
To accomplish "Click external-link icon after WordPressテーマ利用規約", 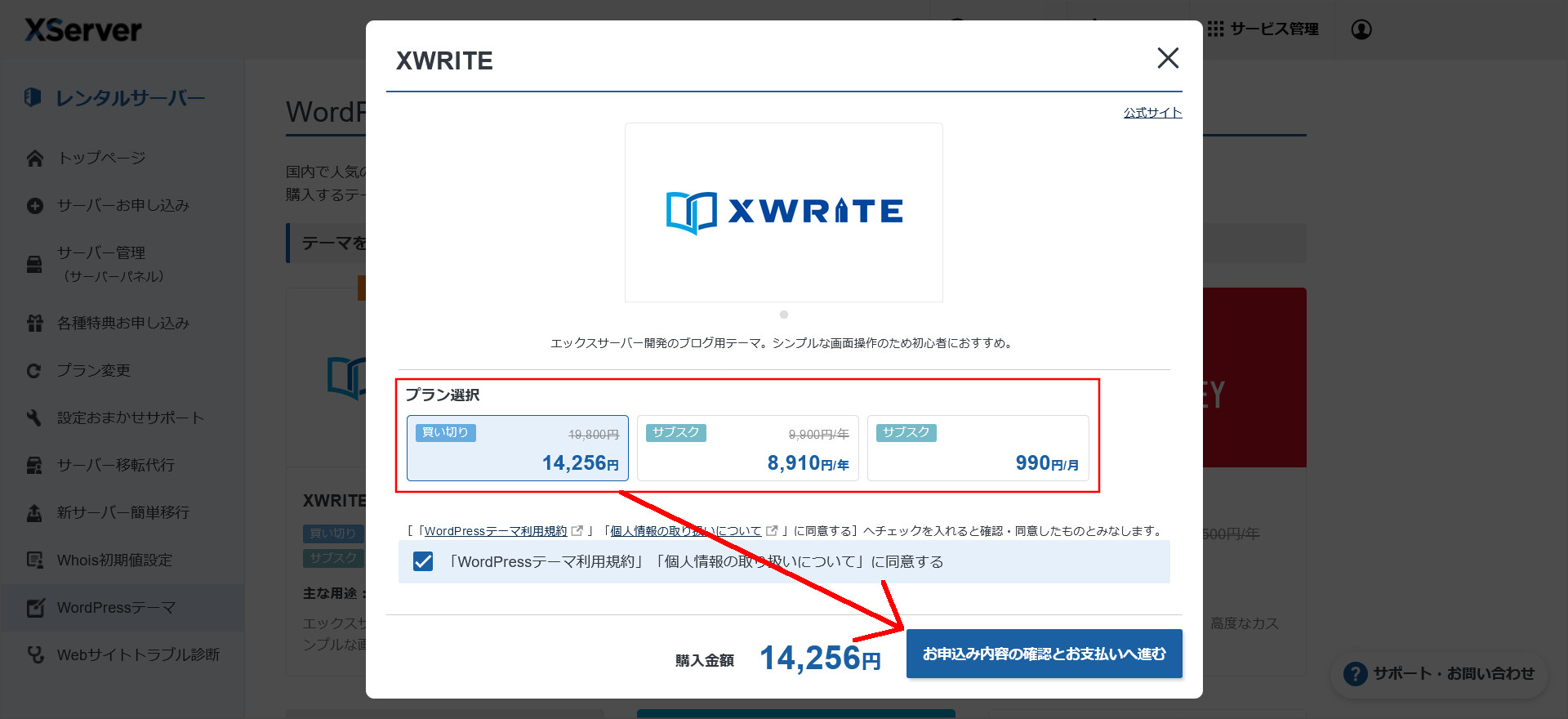I will (577, 530).
